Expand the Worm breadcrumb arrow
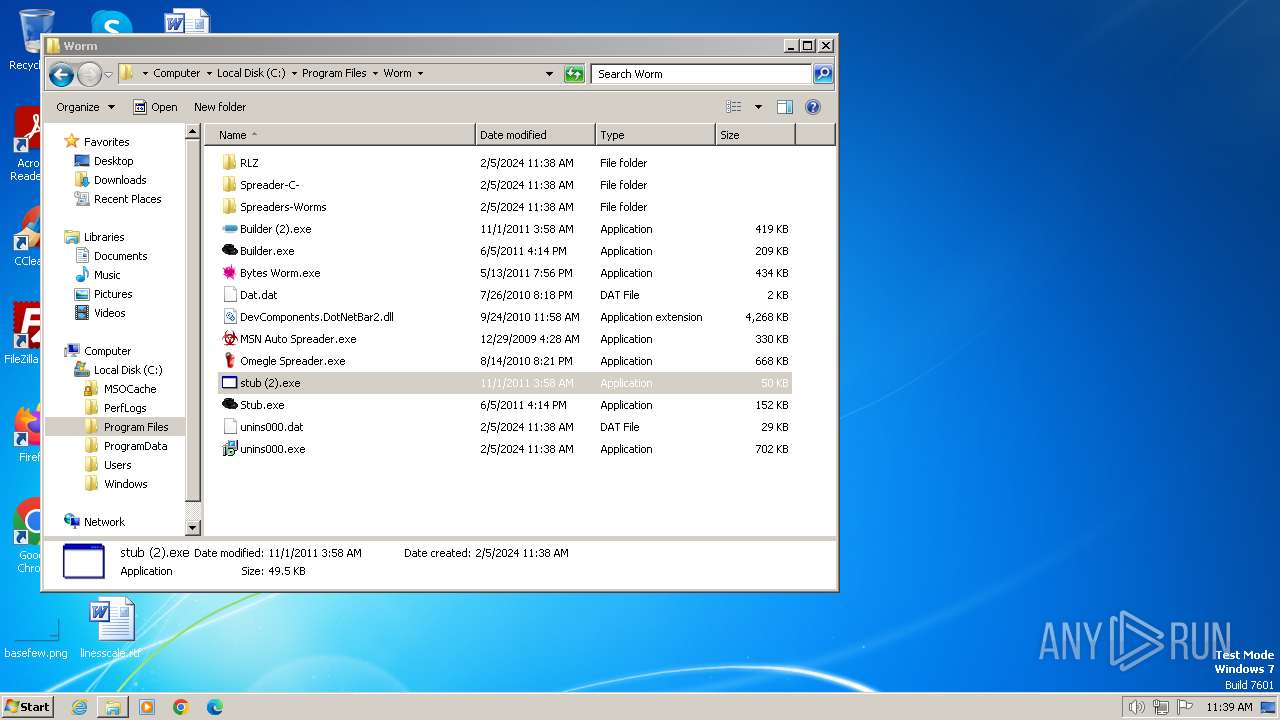The height and width of the screenshot is (720, 1280). (x=420, y=74)
